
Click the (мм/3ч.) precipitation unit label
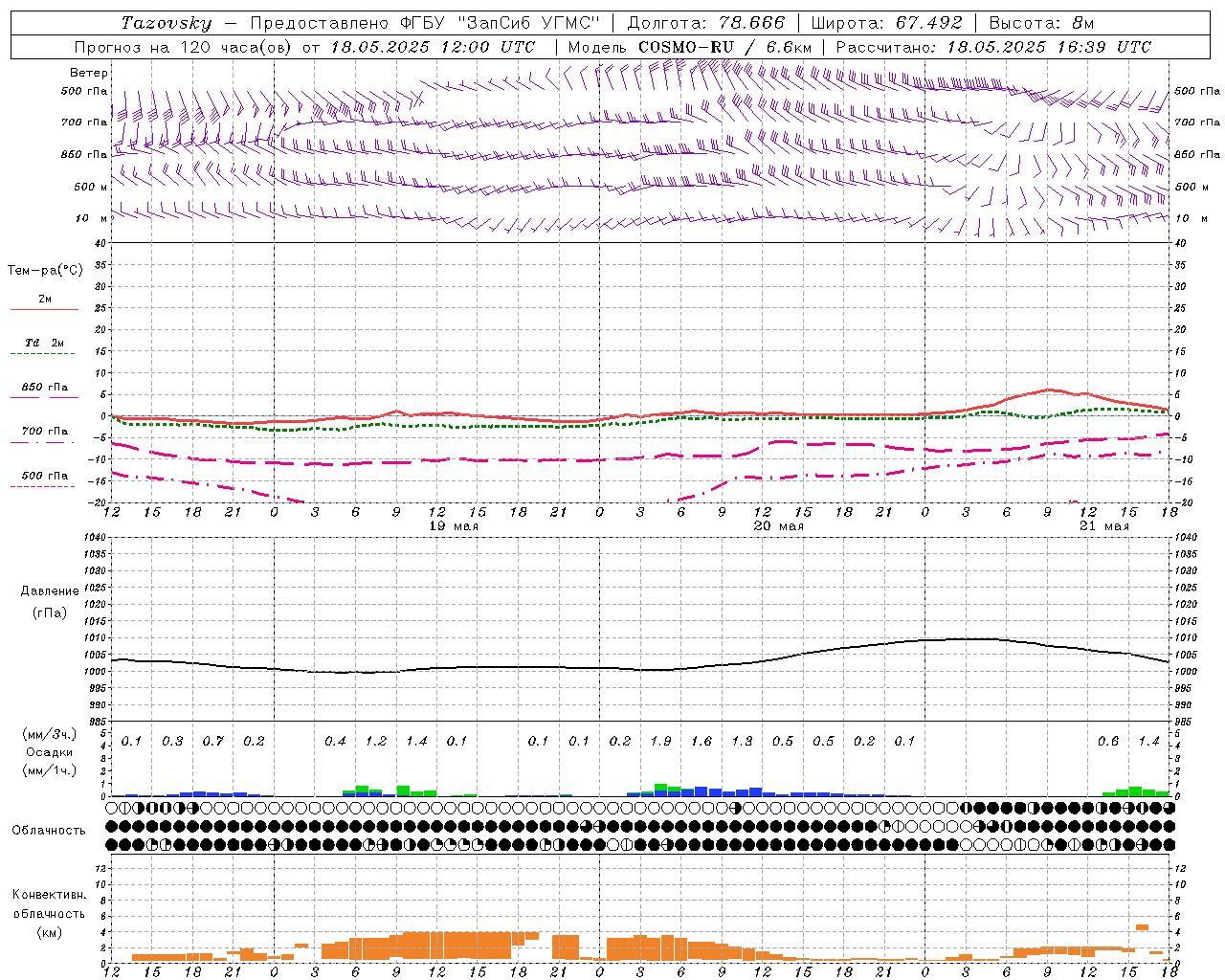click(51, 734)
